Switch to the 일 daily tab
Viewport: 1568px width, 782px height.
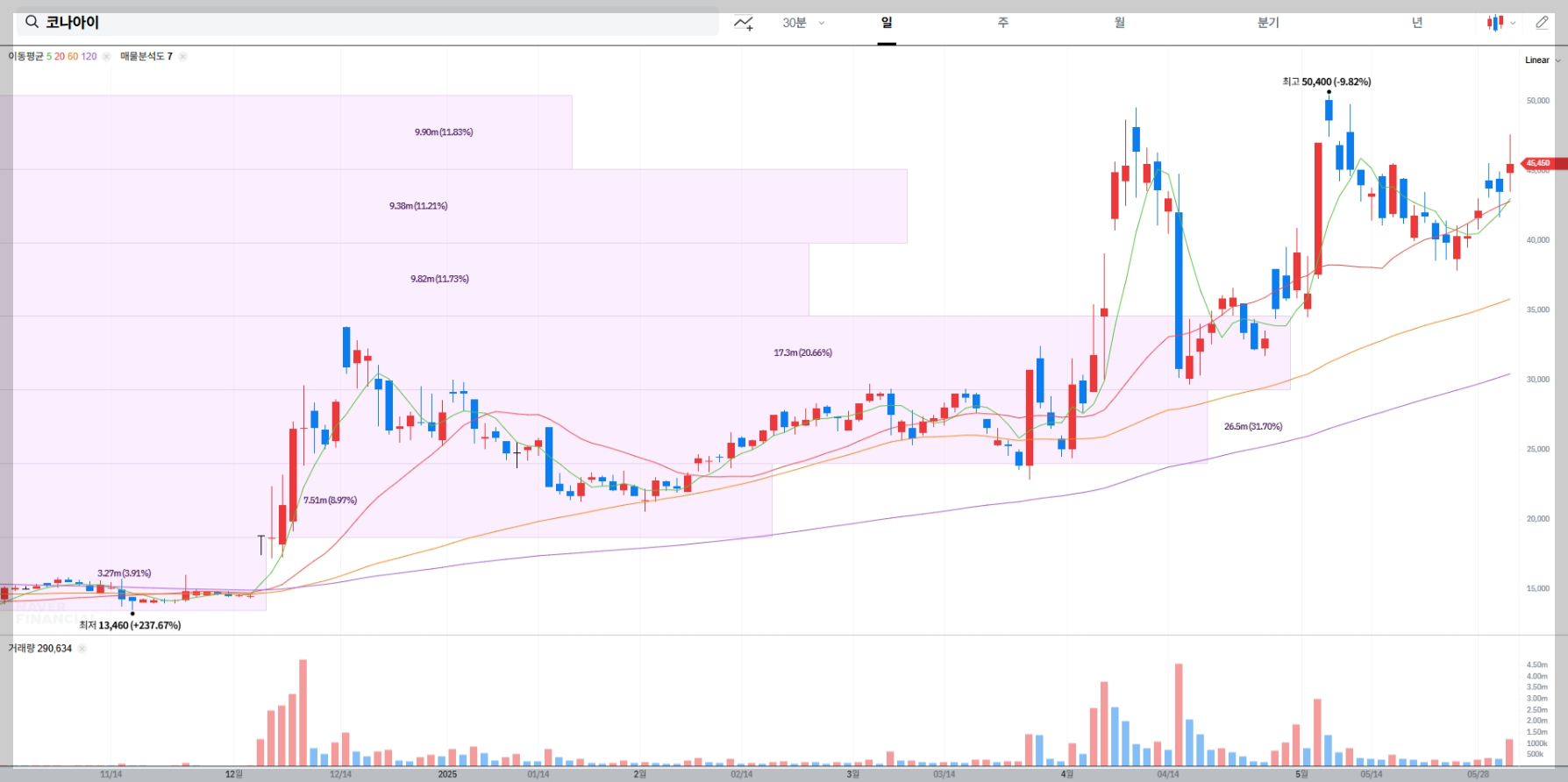pyautogui.click(x=887, y=23)
